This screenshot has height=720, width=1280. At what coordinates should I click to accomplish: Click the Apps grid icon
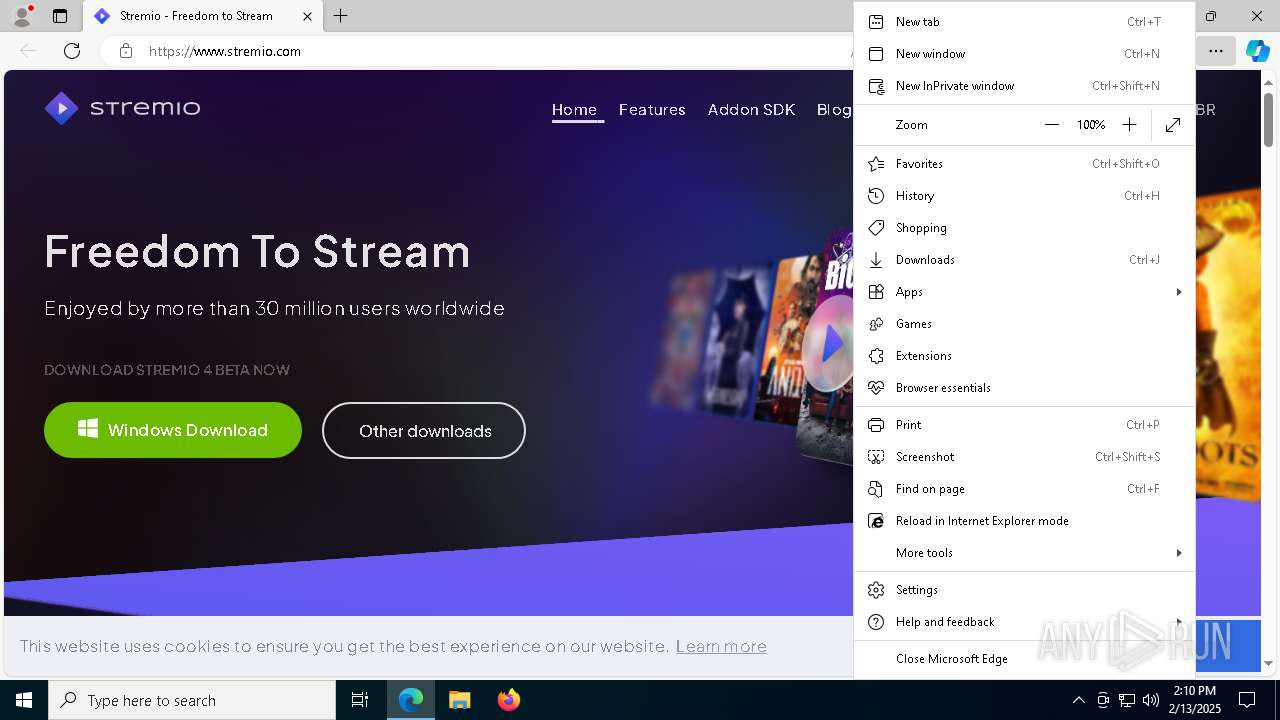pos(876,292)
